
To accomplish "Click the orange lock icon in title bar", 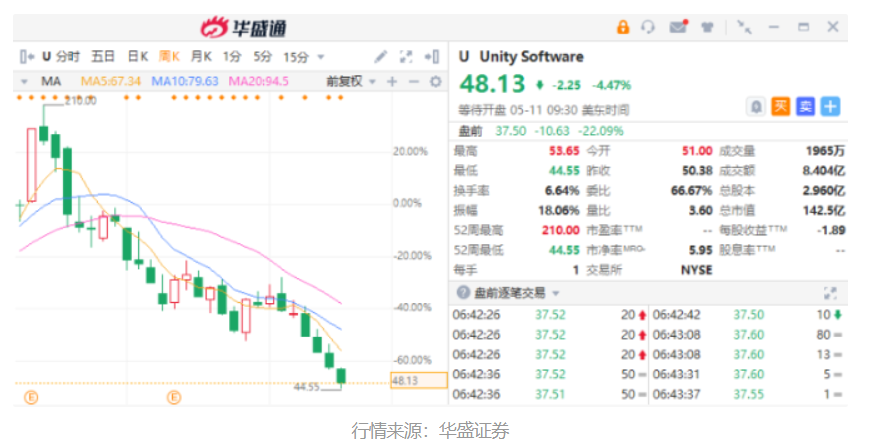I will [622, 27].
